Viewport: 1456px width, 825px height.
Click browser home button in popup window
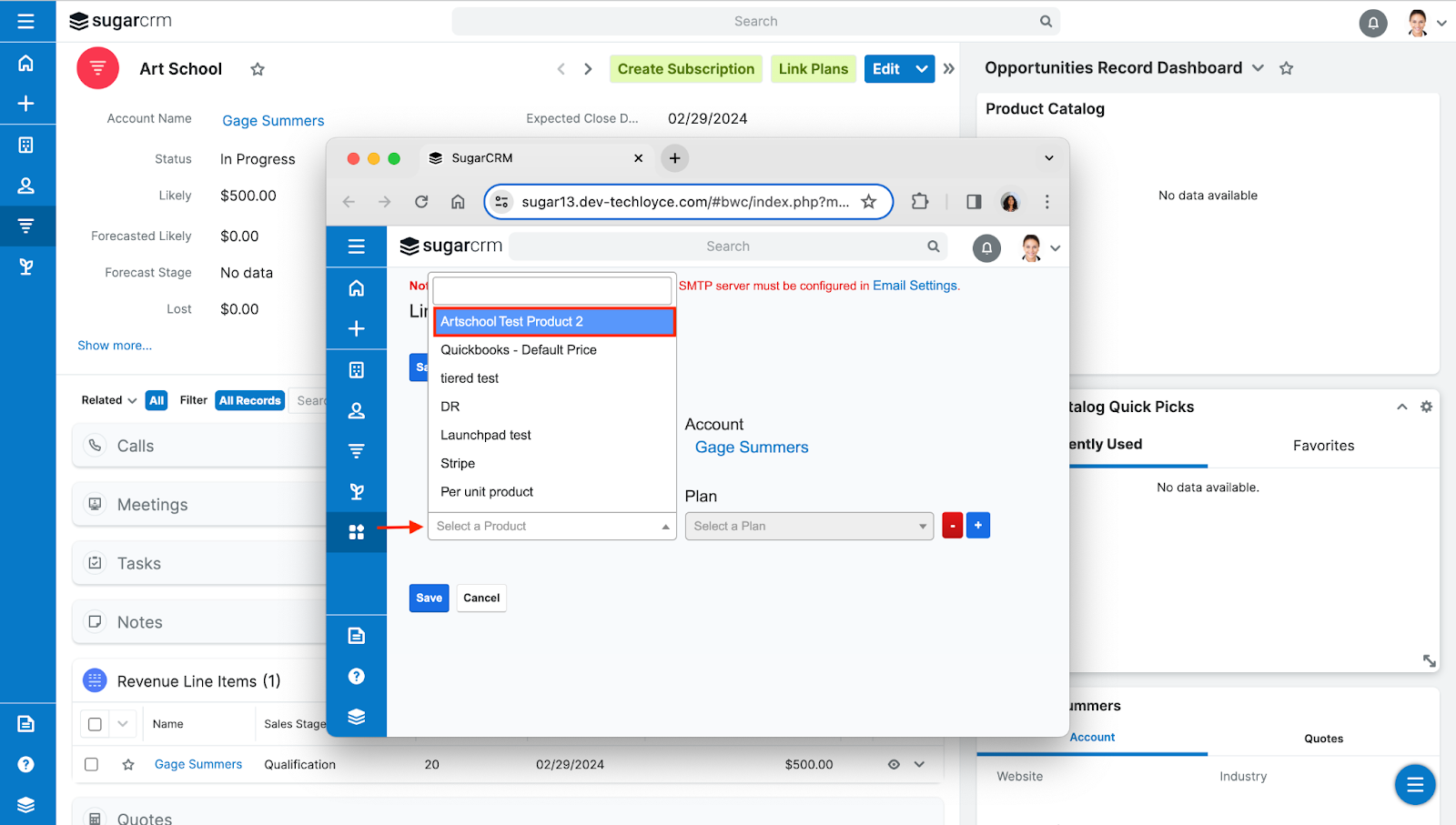coord(458,202)
